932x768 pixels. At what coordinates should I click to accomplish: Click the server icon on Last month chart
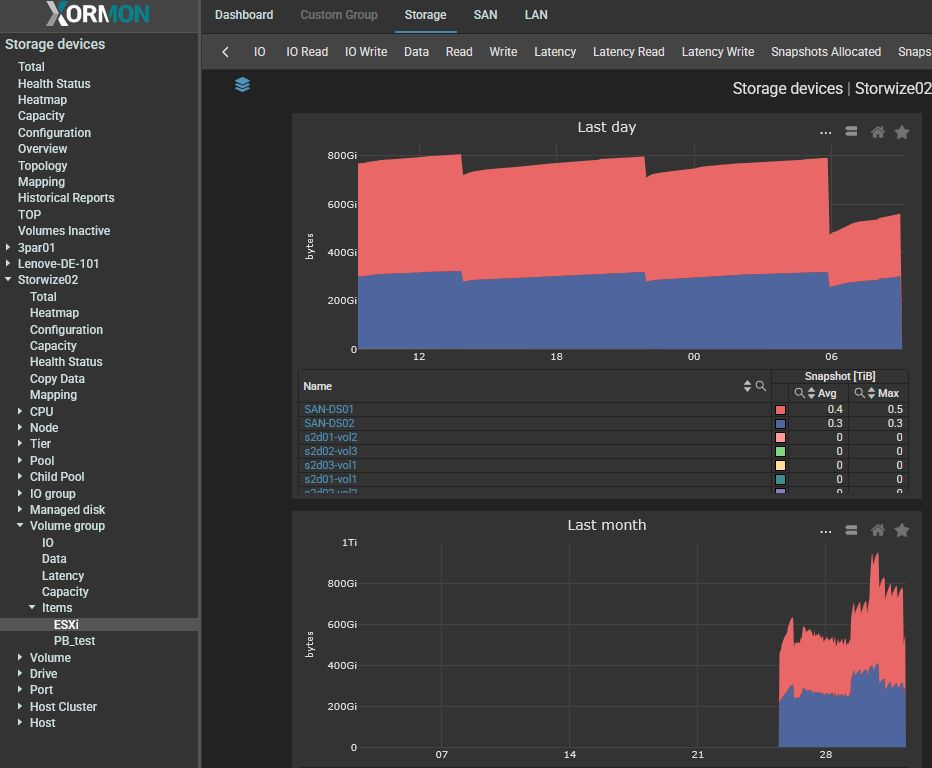coord(851,530)
